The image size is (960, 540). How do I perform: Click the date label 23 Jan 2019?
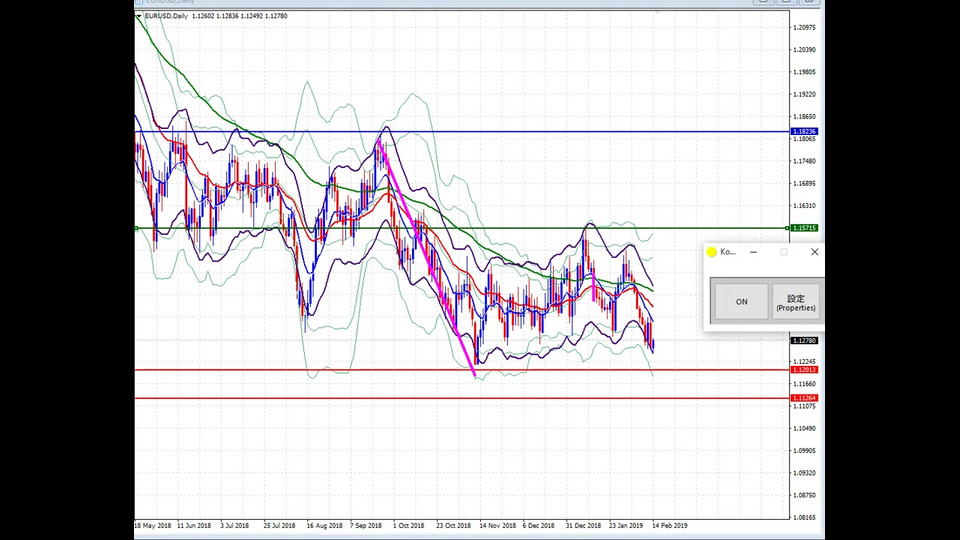(626, 525)
